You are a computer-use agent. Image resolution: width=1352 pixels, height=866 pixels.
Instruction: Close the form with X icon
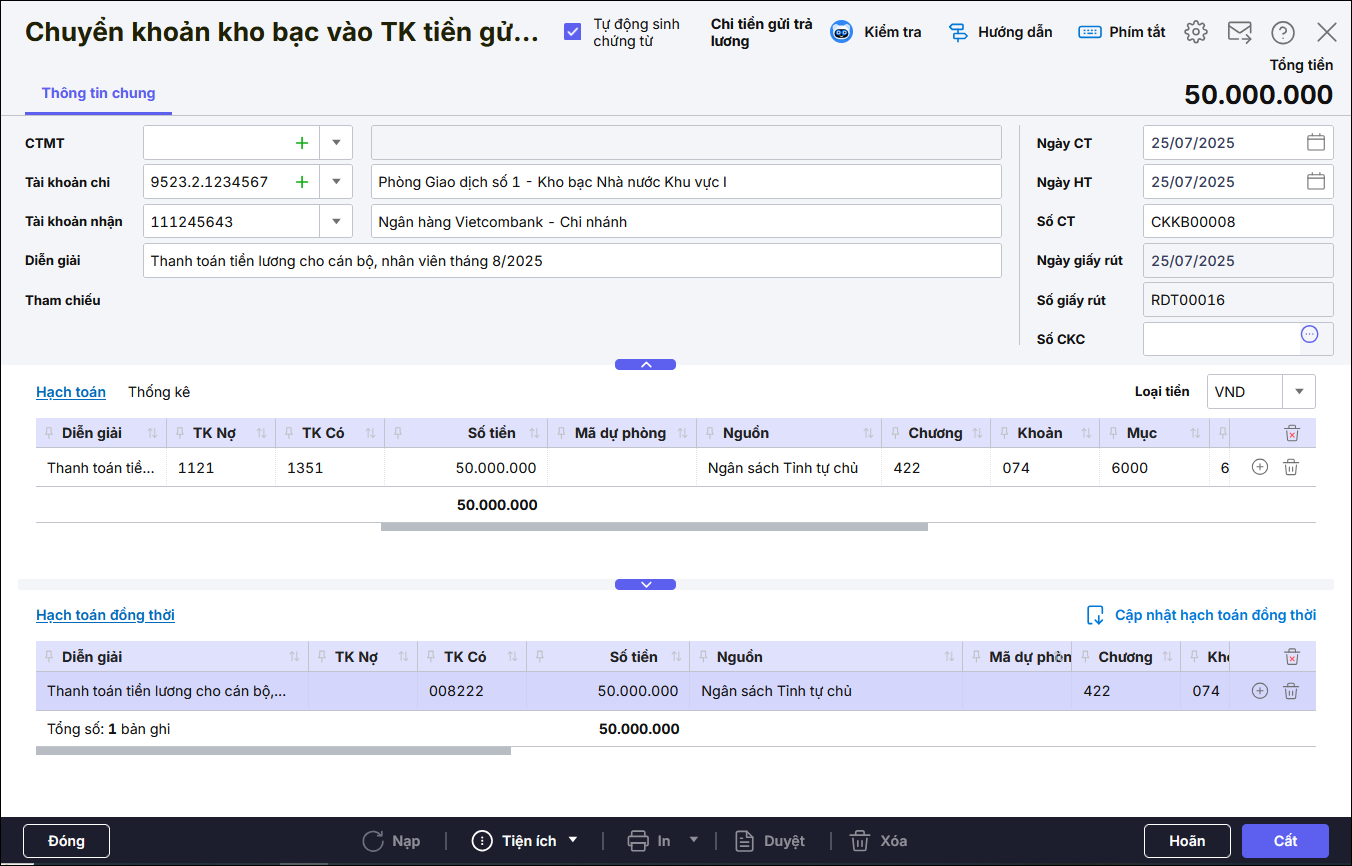(x=1327, y=32)
